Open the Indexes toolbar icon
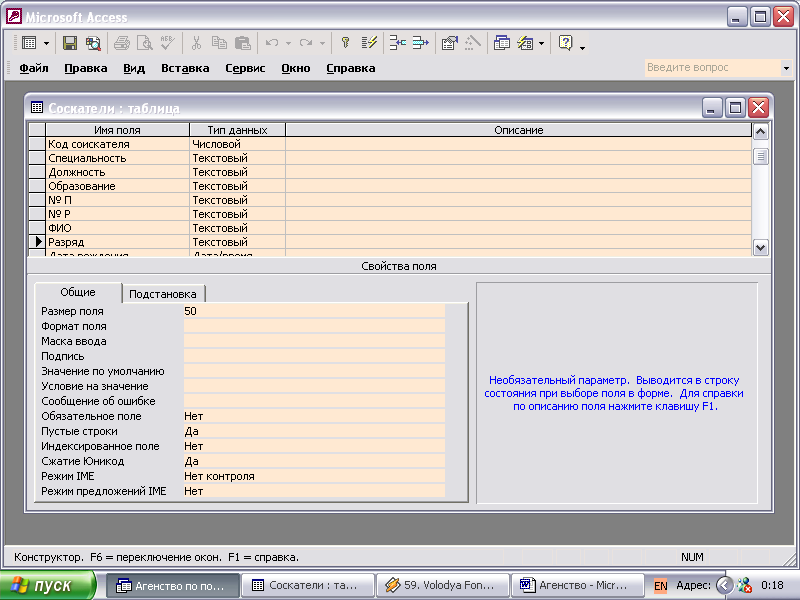 coord(369,43)
